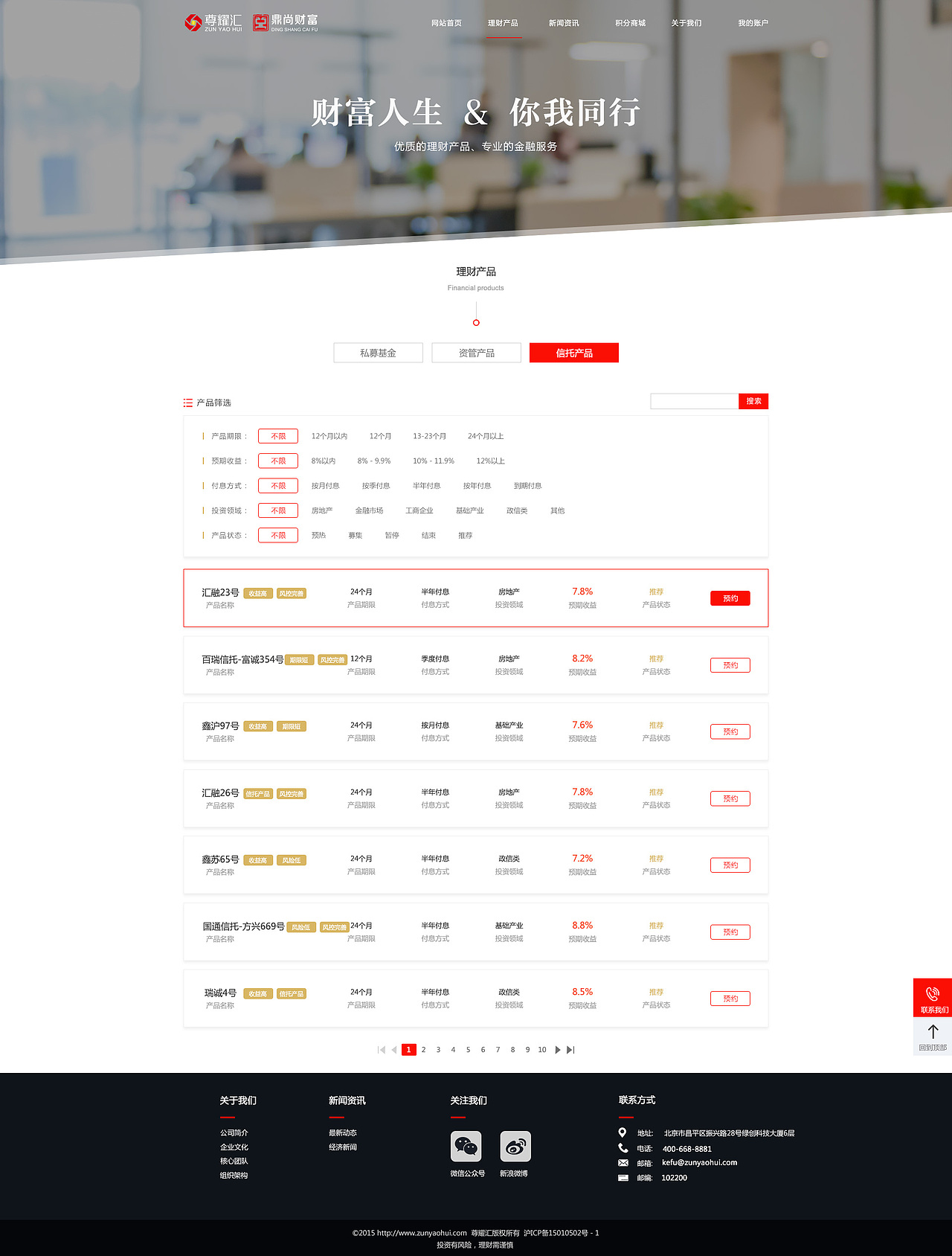Go to pagination page 2

[424, 1050]
